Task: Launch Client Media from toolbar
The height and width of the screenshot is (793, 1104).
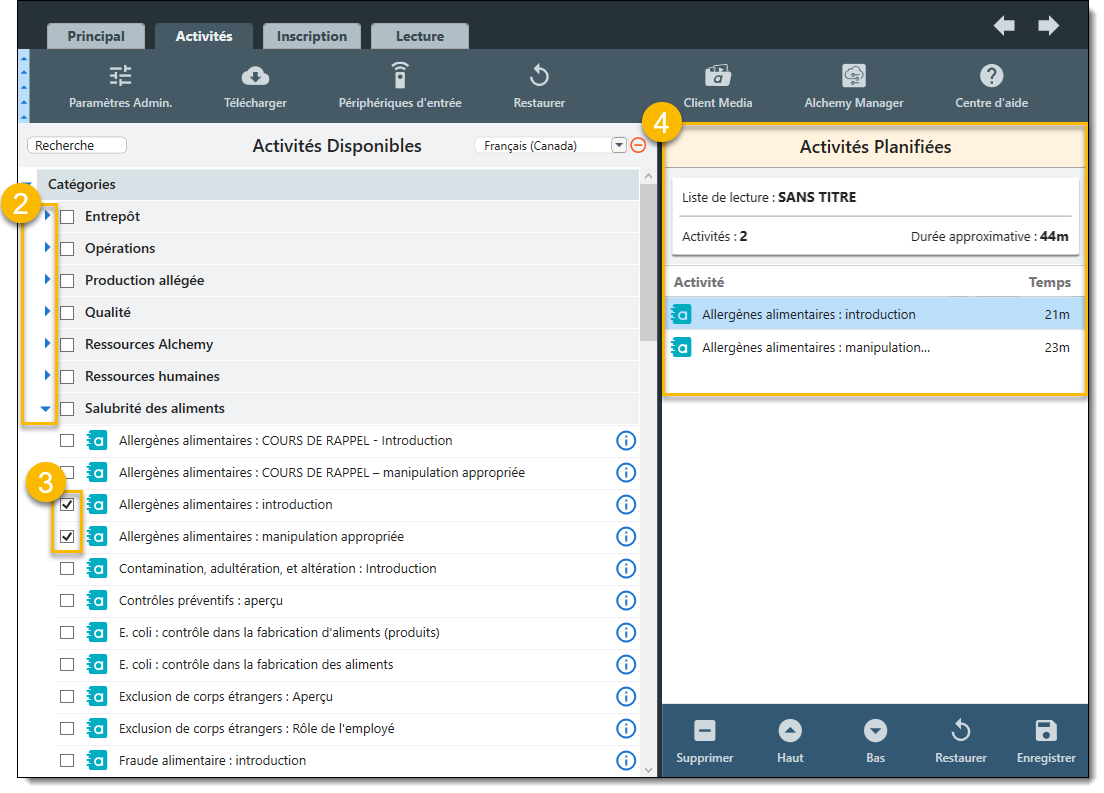Action: coord(718,77)
